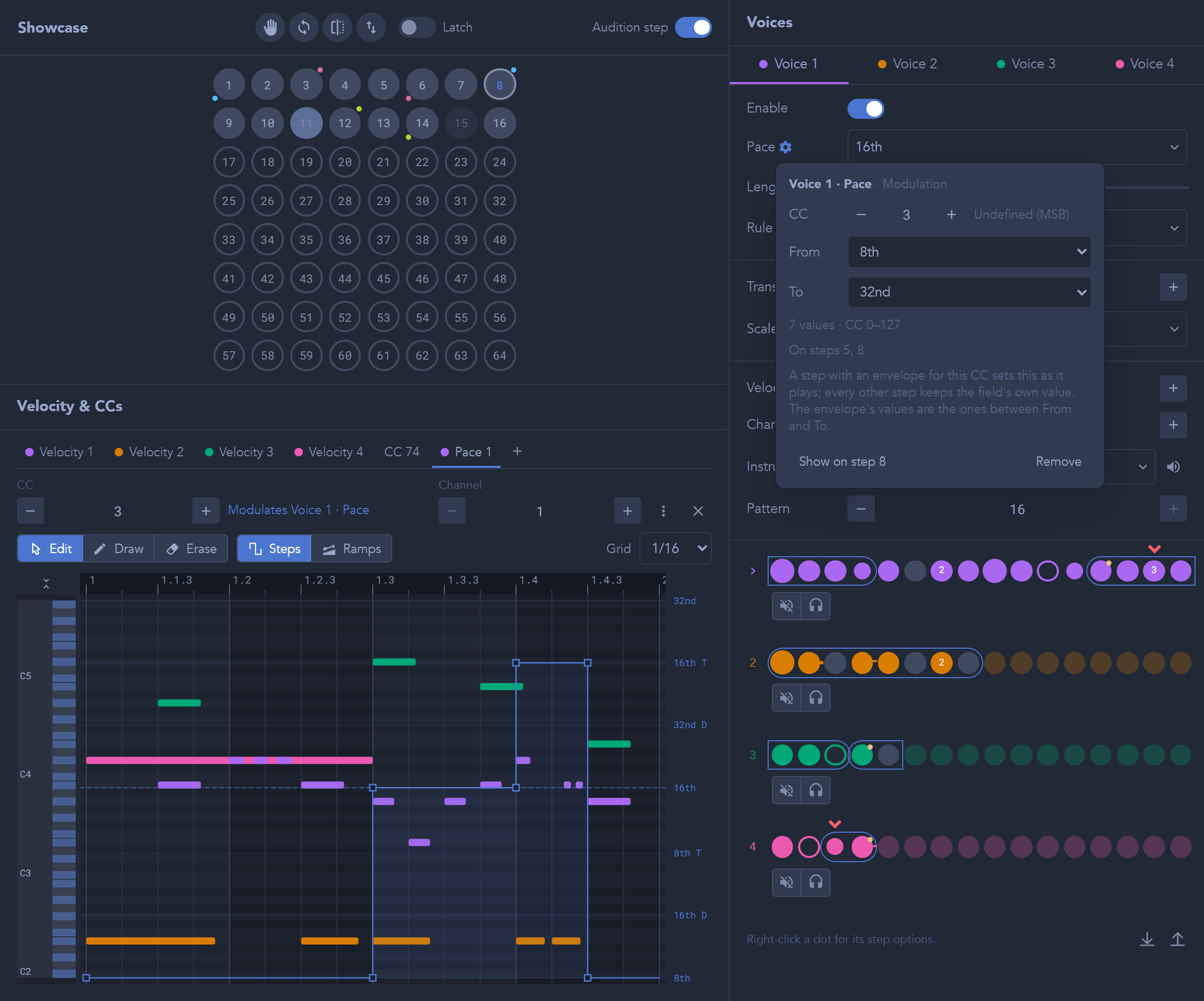Viewport: 1204px width, 1001px height.
Task: Select Steps mode
Action: [274, 549]
